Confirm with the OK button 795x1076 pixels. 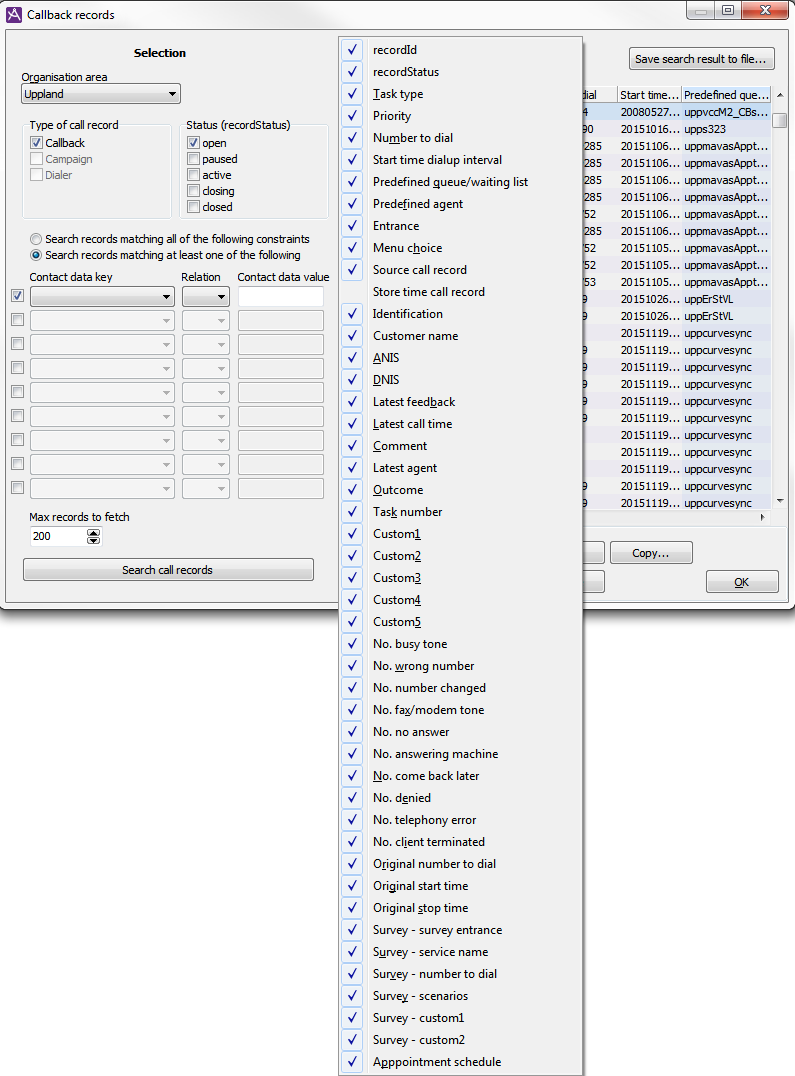point(741,582)
